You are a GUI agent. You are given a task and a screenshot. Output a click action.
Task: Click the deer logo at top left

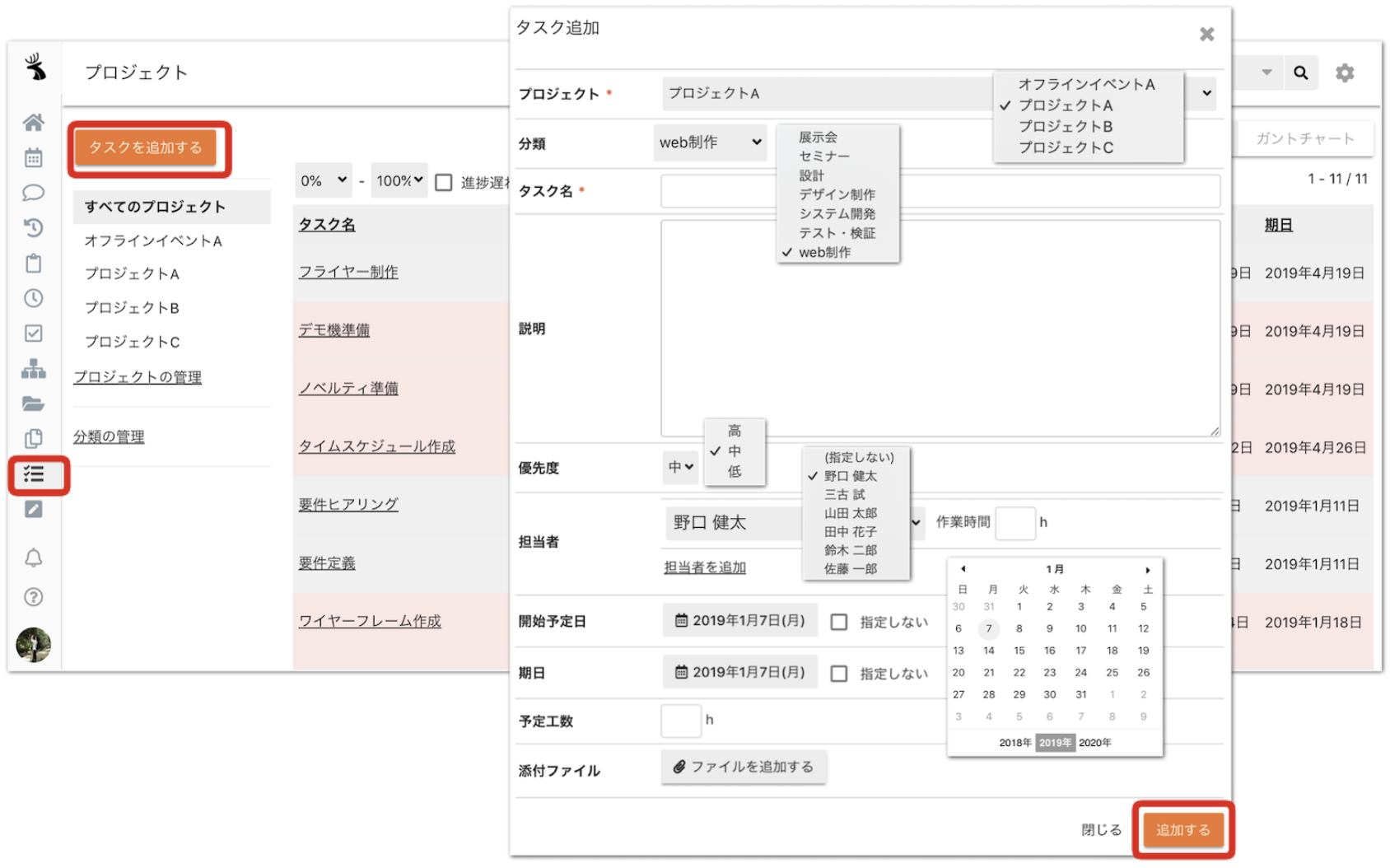click(35, 68)
